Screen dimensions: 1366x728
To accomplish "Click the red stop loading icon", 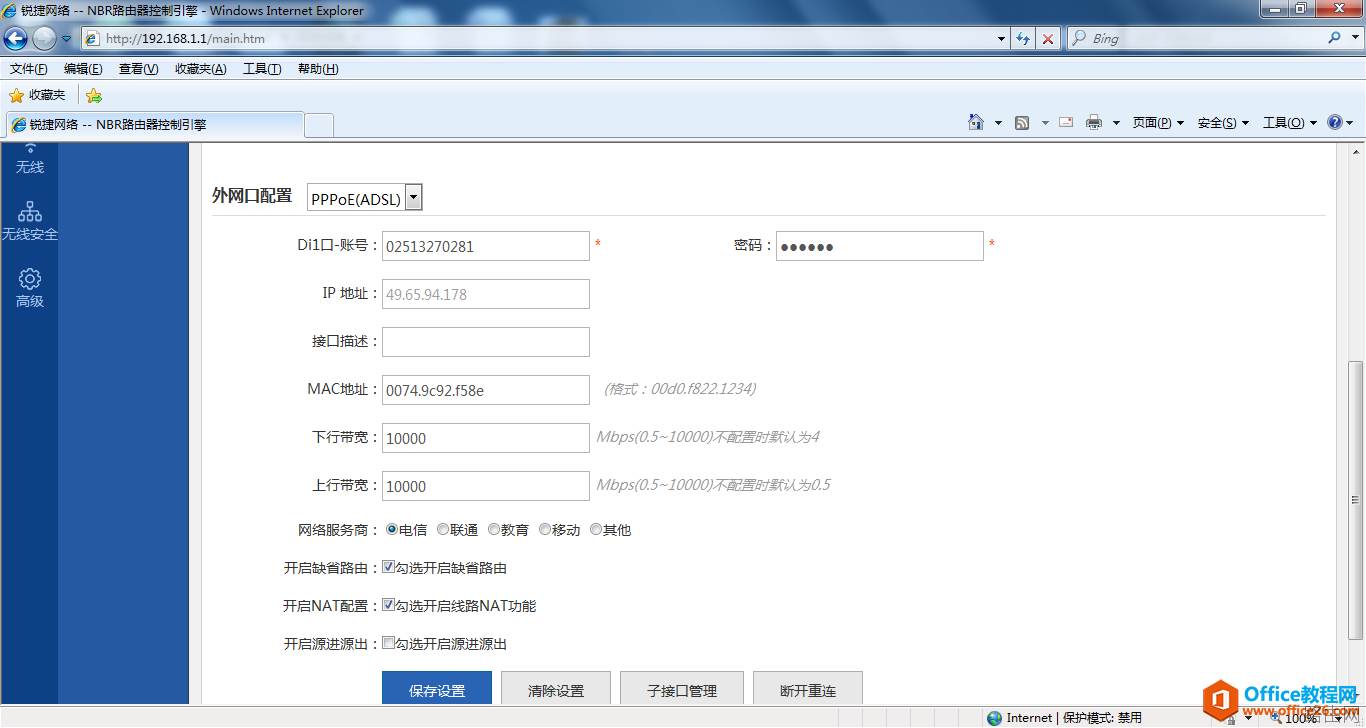I will coord(1047,39).
